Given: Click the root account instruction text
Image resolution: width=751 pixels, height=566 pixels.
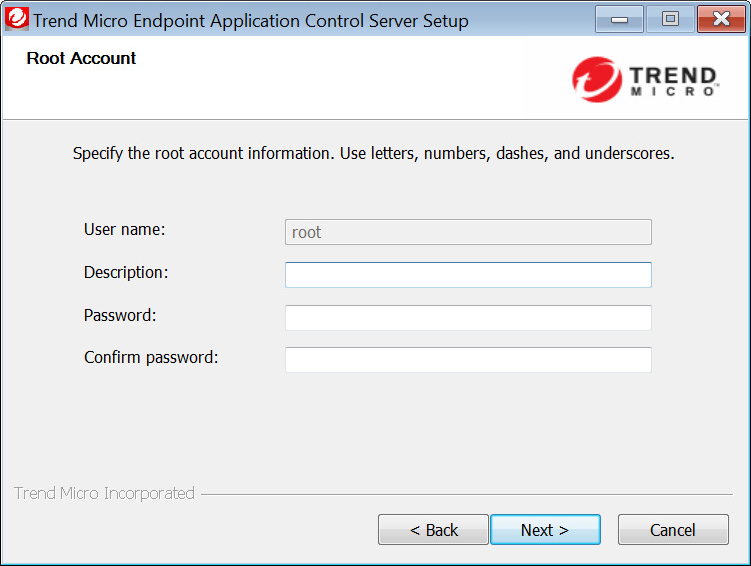Looking at the screenshot, I should pos(374,154).
